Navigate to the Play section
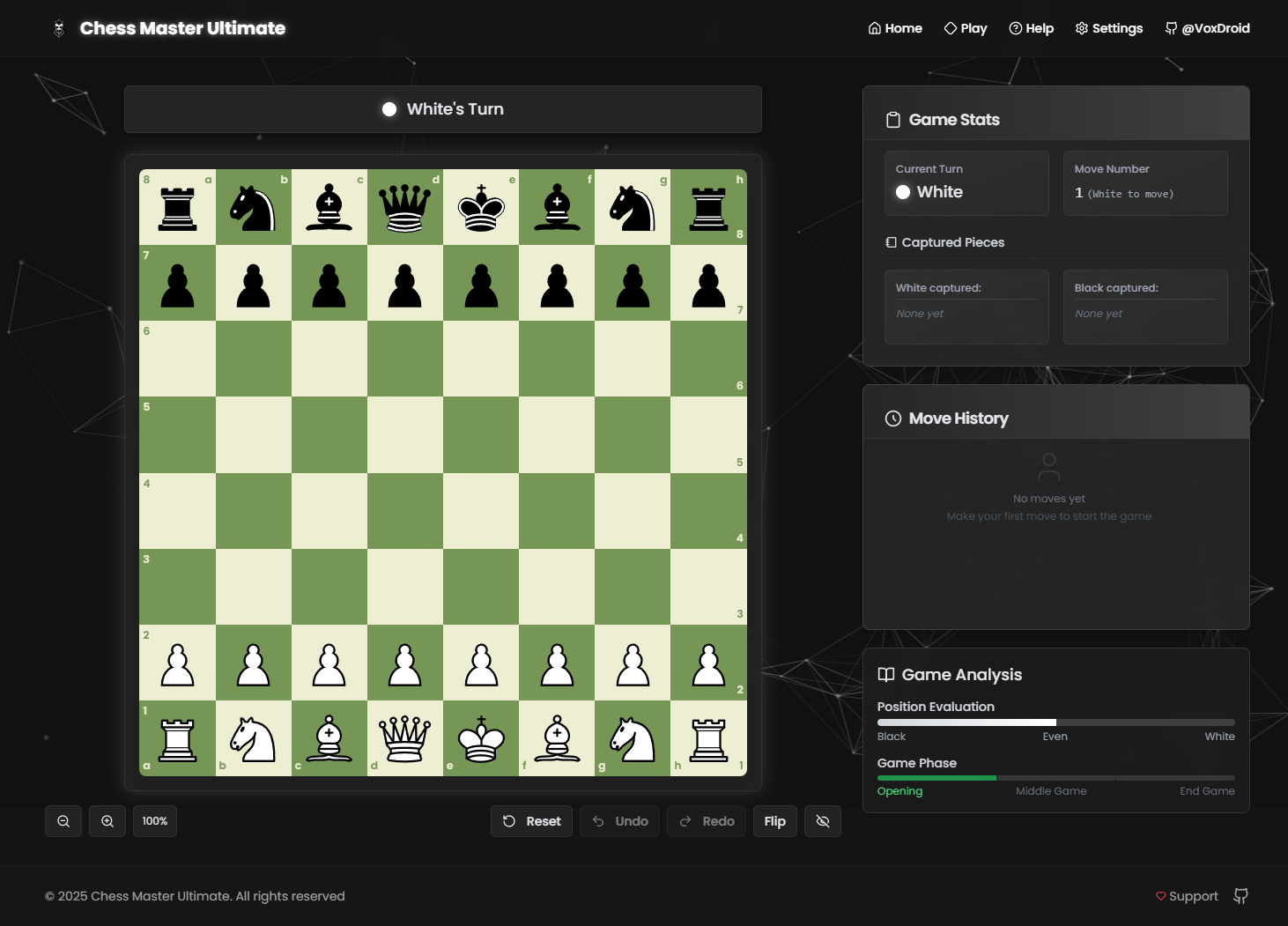The image size is (1288, 926). pyautogui.click(x=965, y=27)
